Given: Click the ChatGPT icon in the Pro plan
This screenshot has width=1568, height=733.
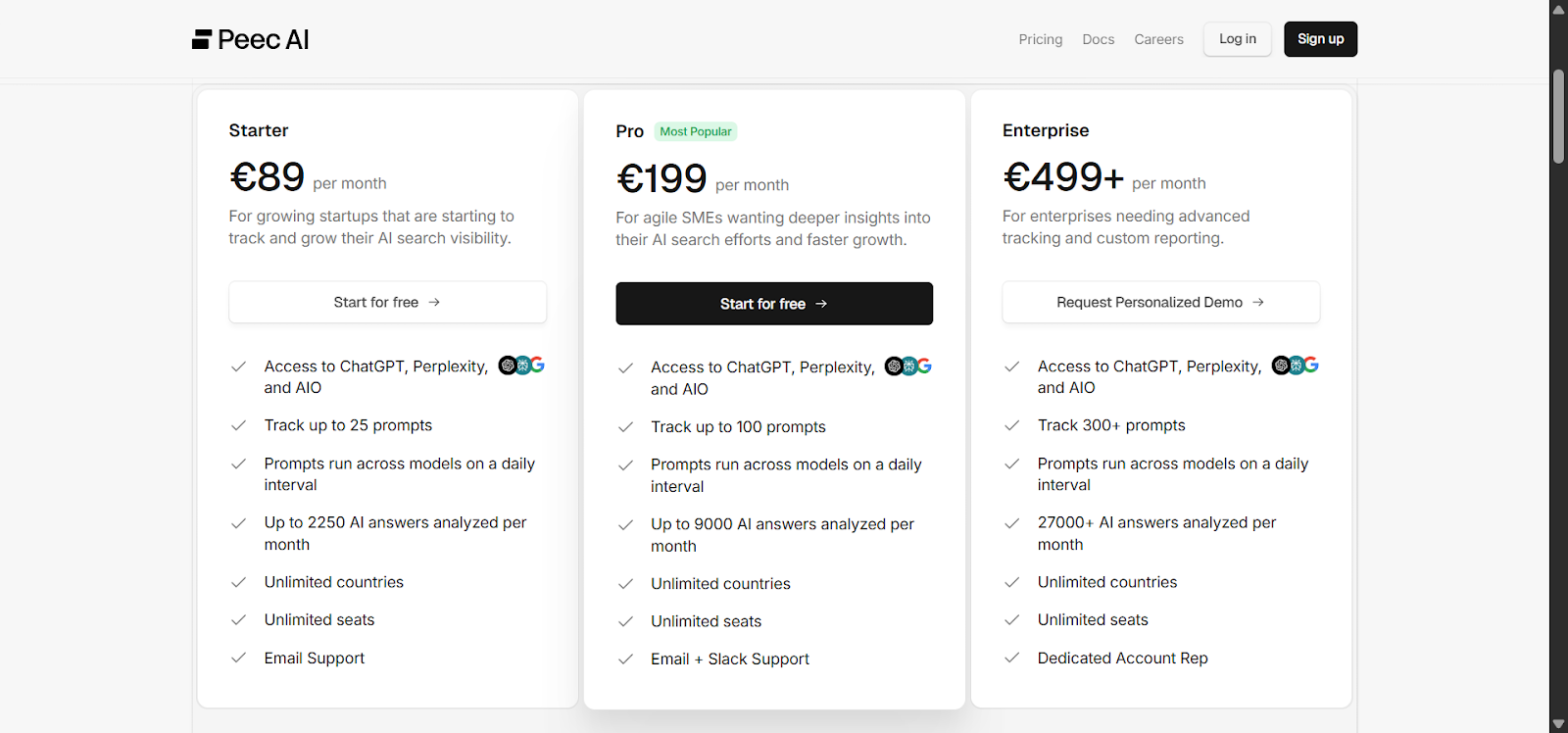Looking at the screenshot, I should tap(893, 366).
